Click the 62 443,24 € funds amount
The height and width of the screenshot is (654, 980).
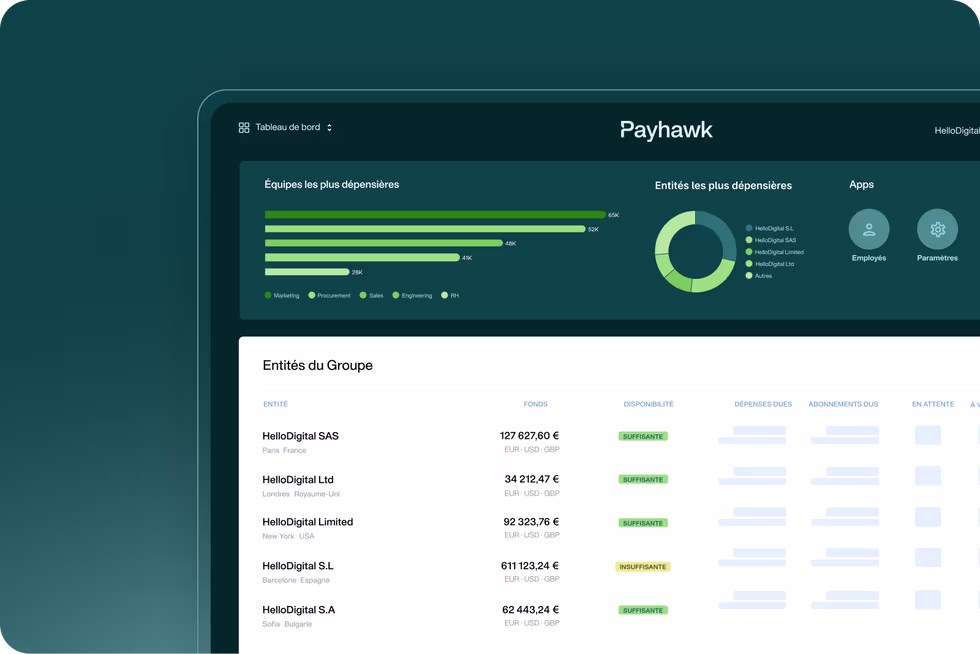tap(531, 610)
